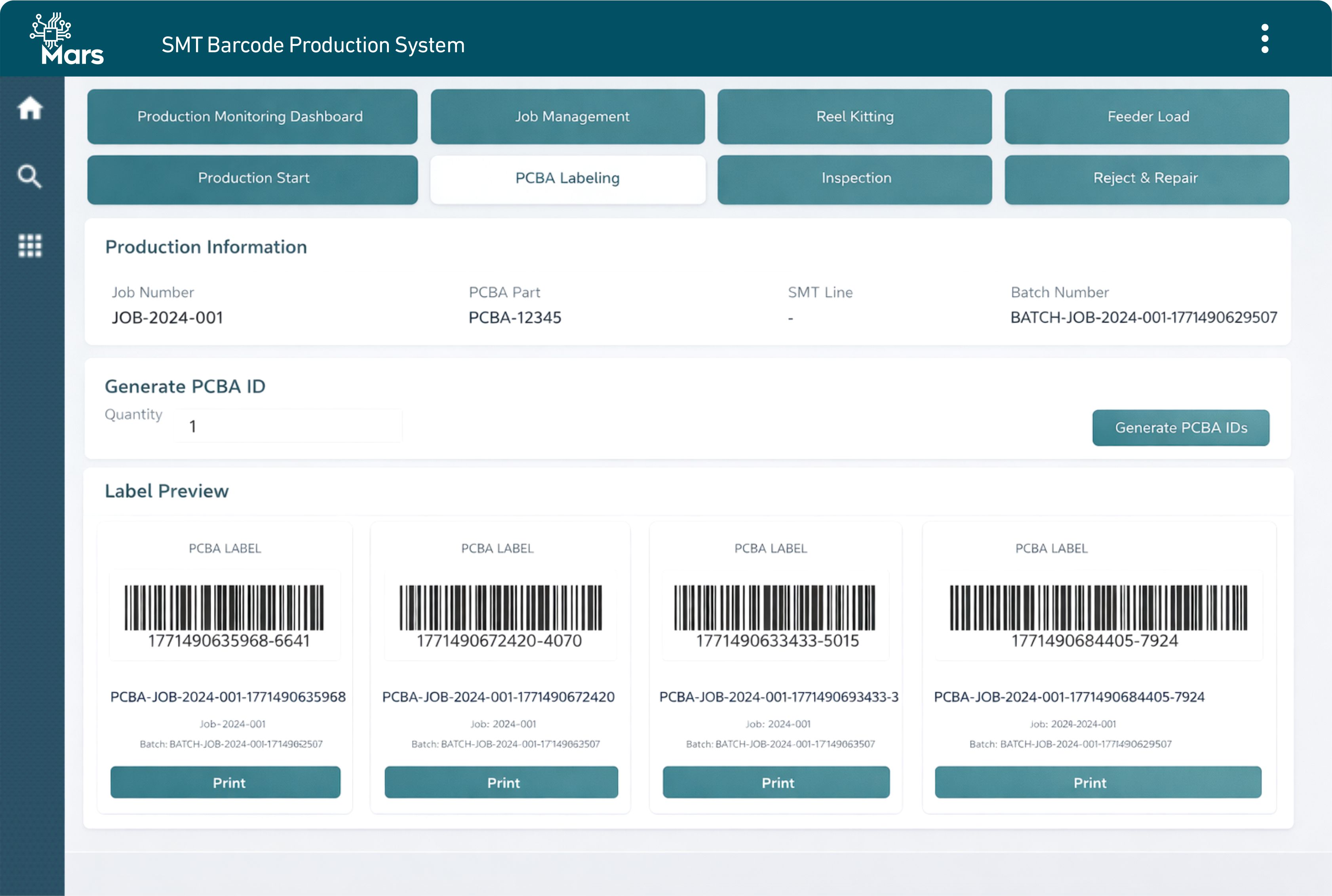Screen dimensions: 1332x896
Task: Print label 1771490672420-4070
Action: tap(501, 782)
